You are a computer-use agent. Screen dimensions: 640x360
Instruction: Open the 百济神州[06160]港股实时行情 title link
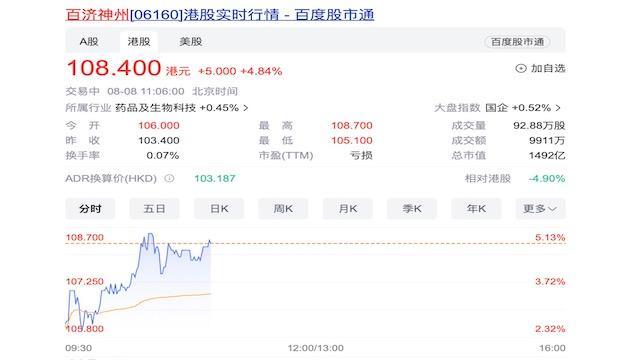220,15
